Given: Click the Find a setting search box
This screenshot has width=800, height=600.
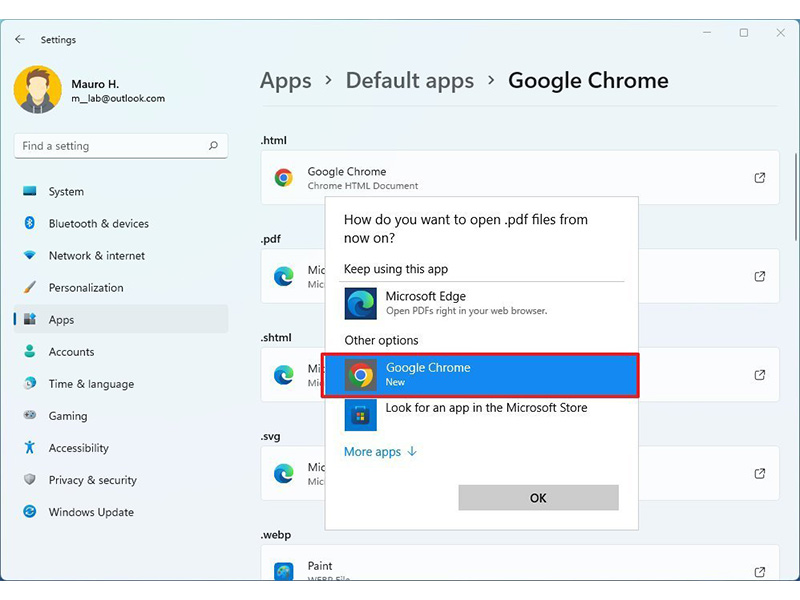Looking at the screenshot, I should tap(121, 146).
